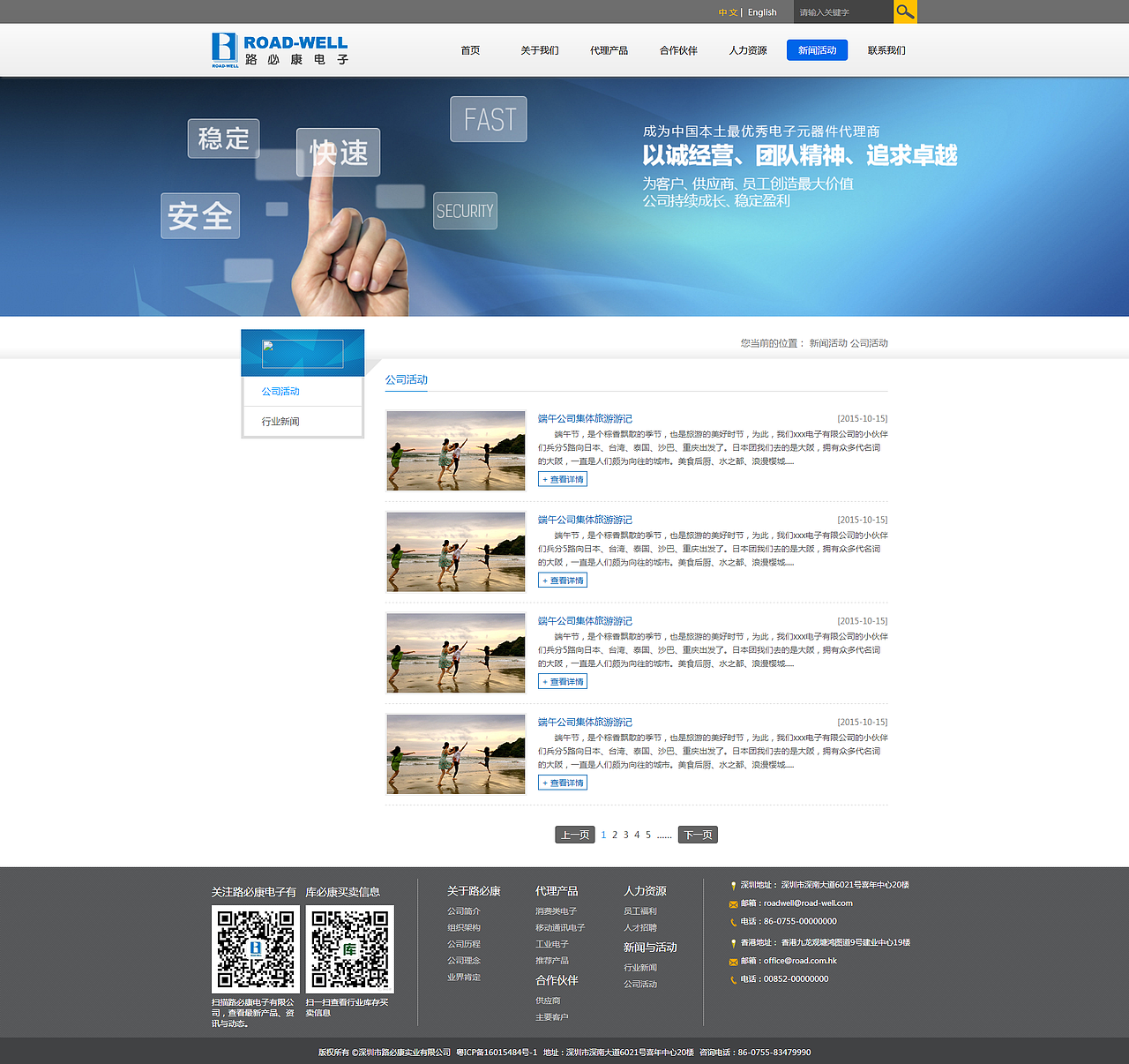Go to page 1 in pagination
This screenshot has width=1129, height=1064.
603,835
